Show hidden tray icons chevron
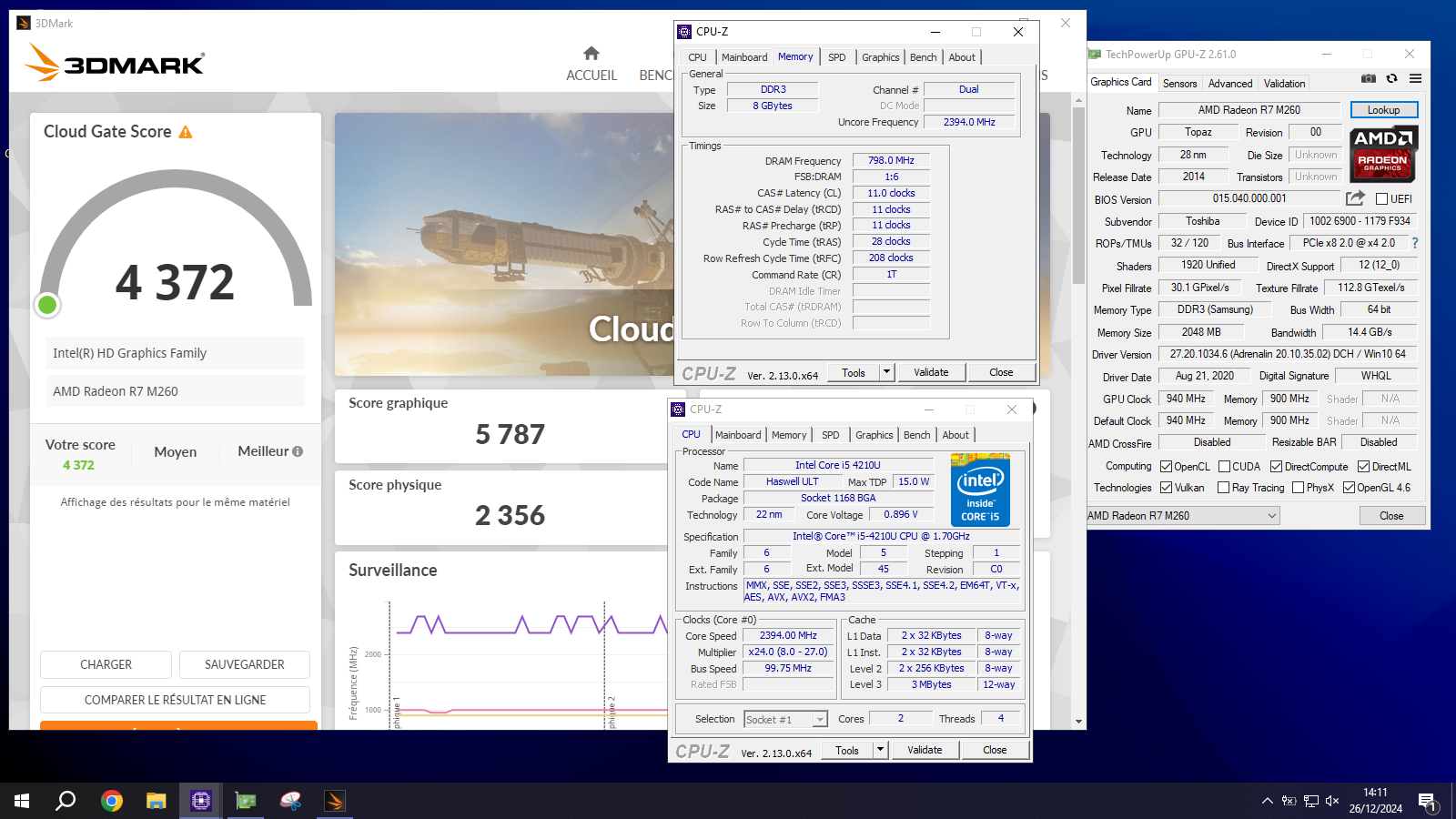The width and height of the screenshot is (1456, 819). (x=1267, y=801)
